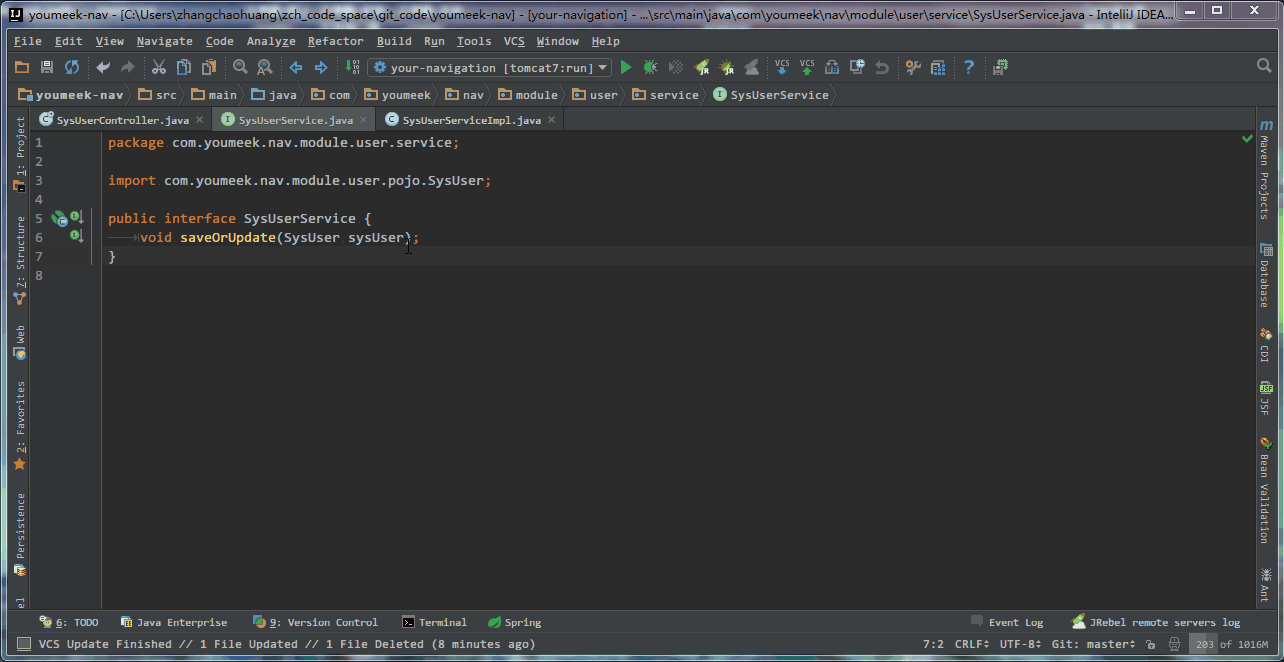
Task: Click the green Run button
Action: (x=626, y=67)
